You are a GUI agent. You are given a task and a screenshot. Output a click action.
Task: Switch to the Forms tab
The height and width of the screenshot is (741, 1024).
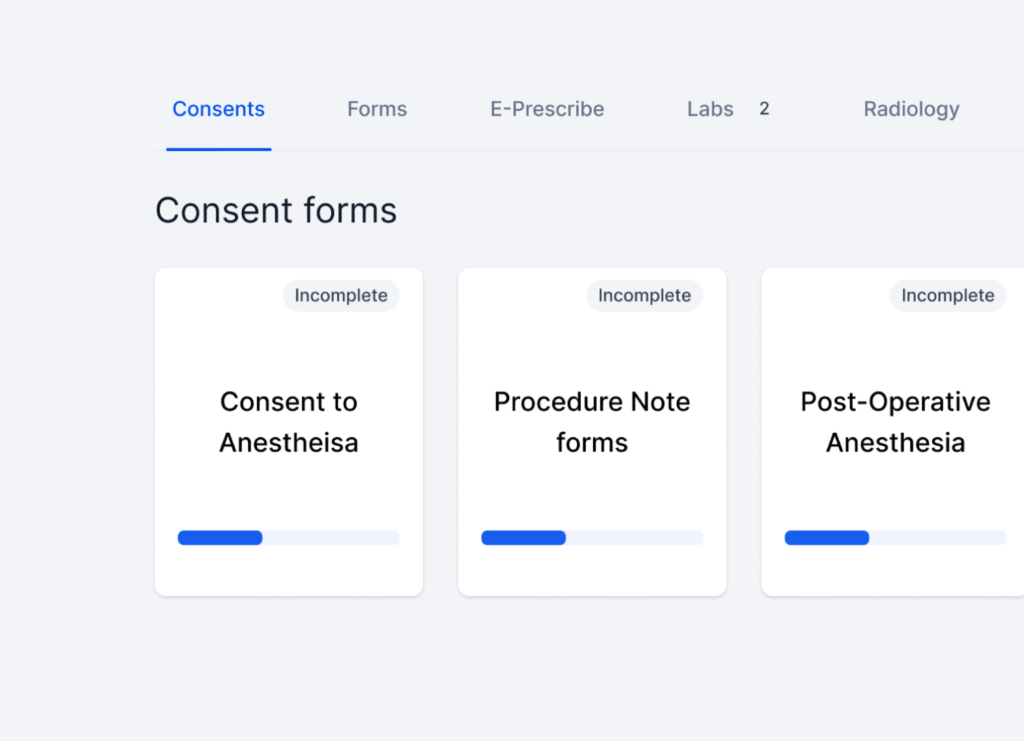tap(377, 109)
